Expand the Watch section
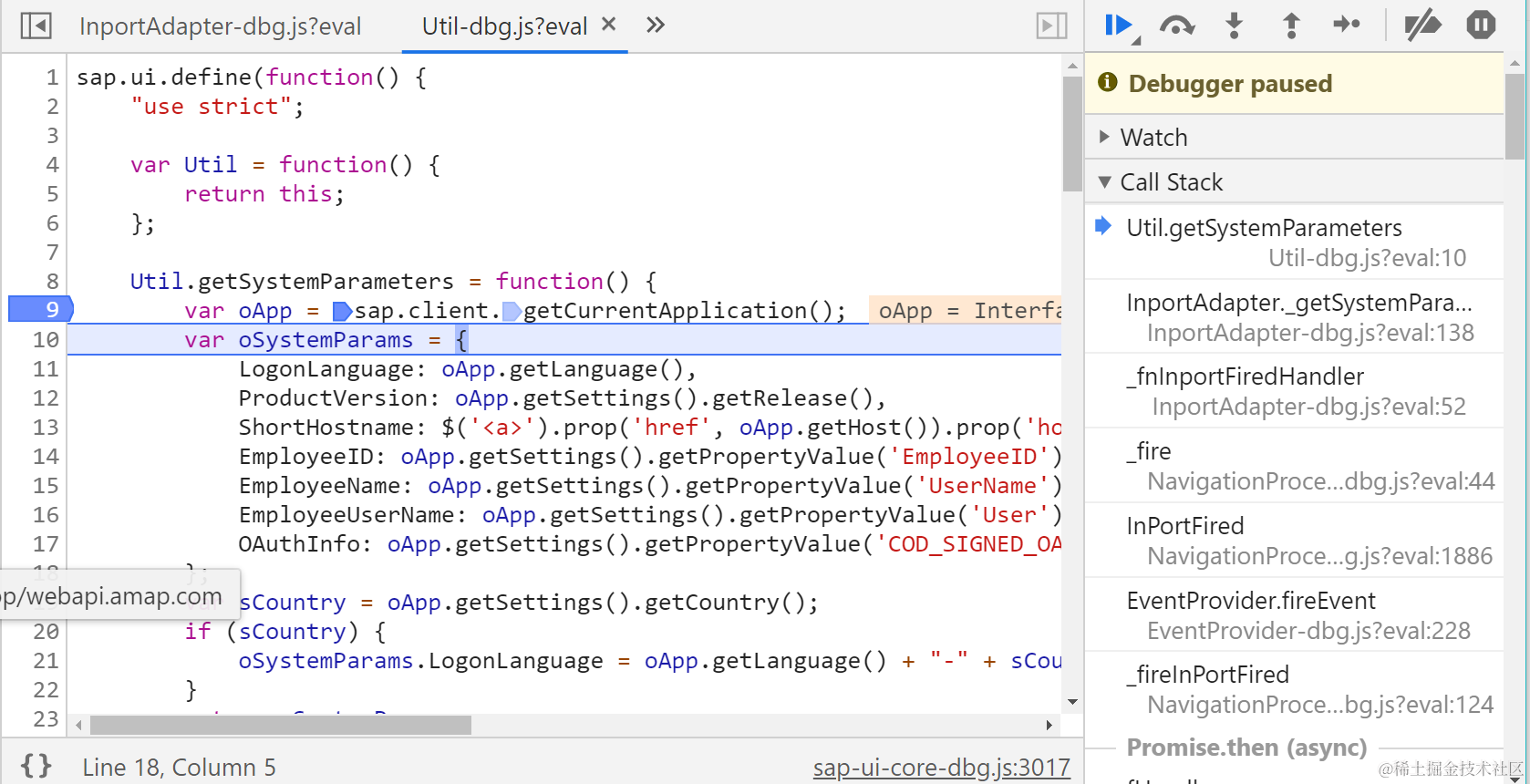The image size is (1530, 784). pos(1295,138)
